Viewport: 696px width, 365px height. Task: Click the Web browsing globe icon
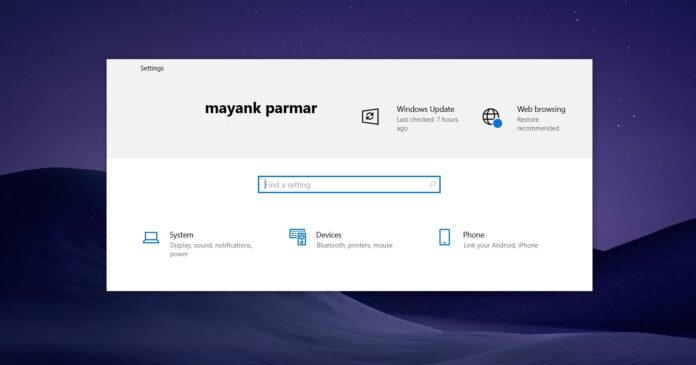pos(492,118)
